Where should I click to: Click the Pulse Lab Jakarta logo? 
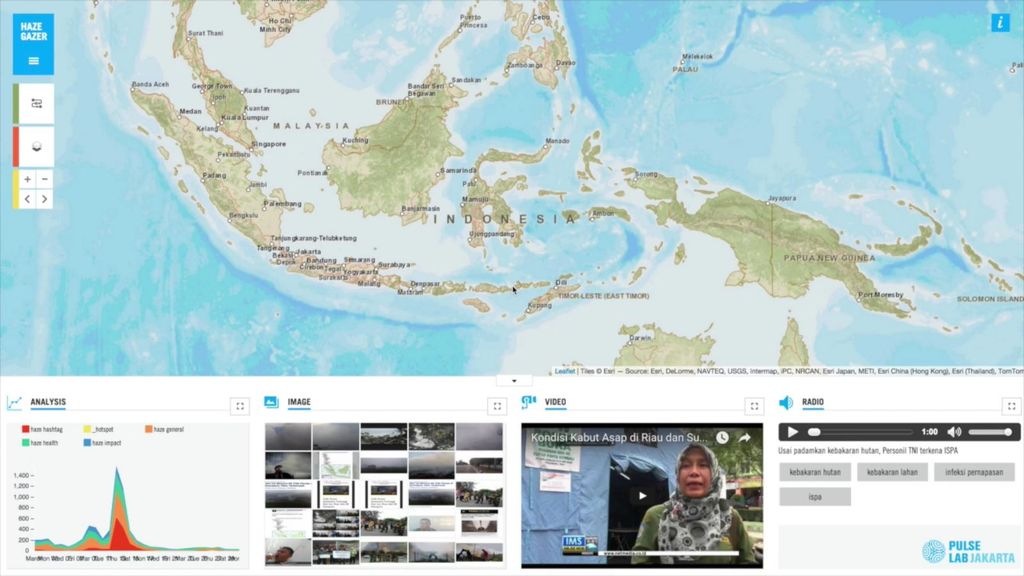click(968, 552)
